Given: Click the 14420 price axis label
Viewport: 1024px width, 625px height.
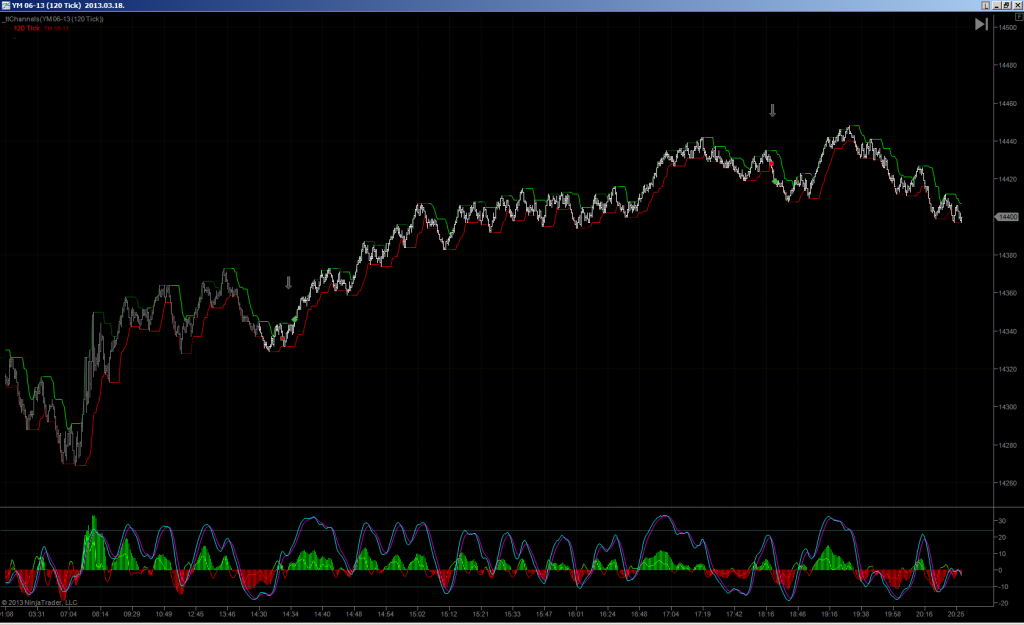Looking at the screenshot, I should tap(1007, 179).
